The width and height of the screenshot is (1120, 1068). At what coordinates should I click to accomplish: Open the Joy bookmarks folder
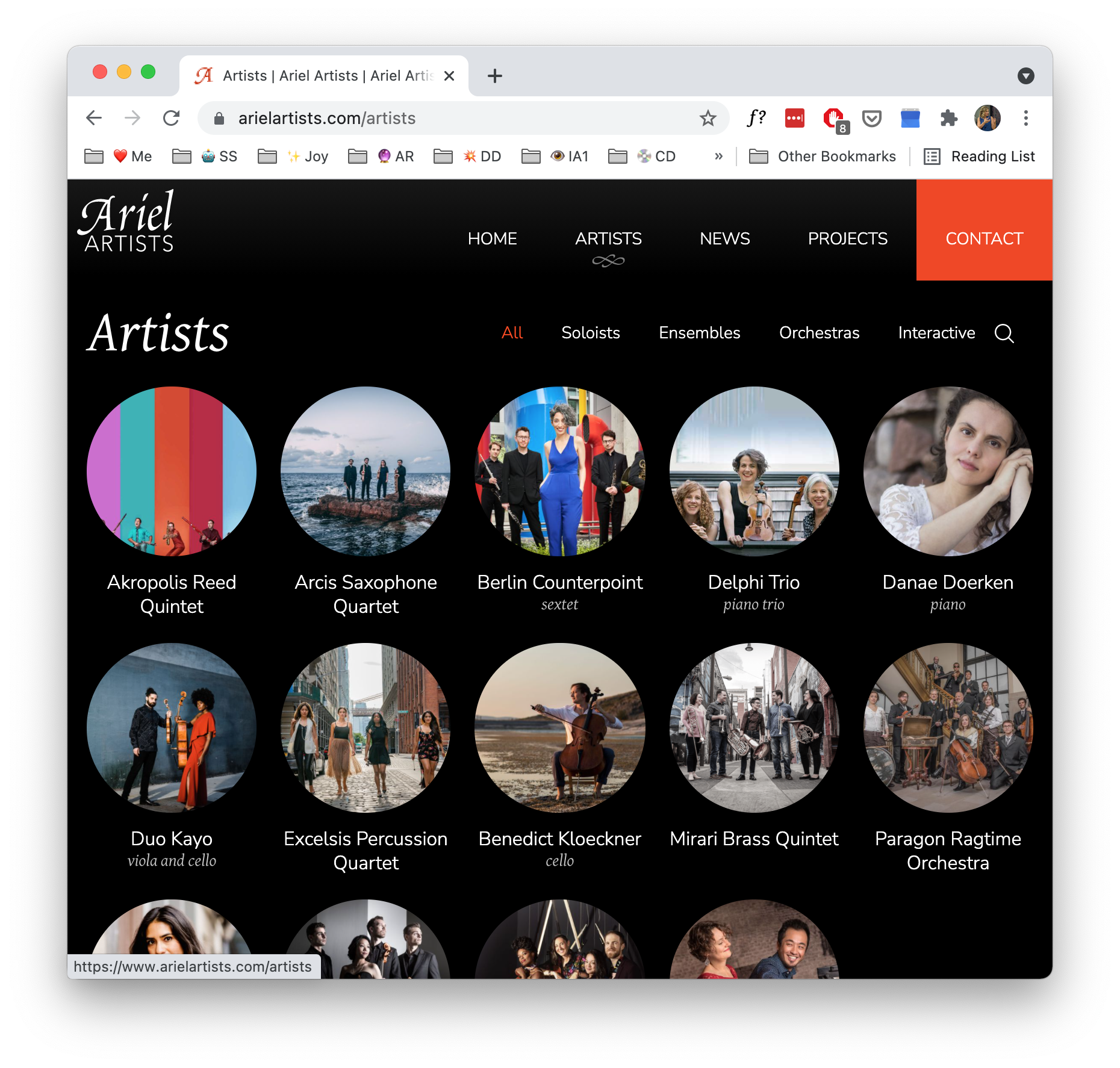[x=293, y=157]
